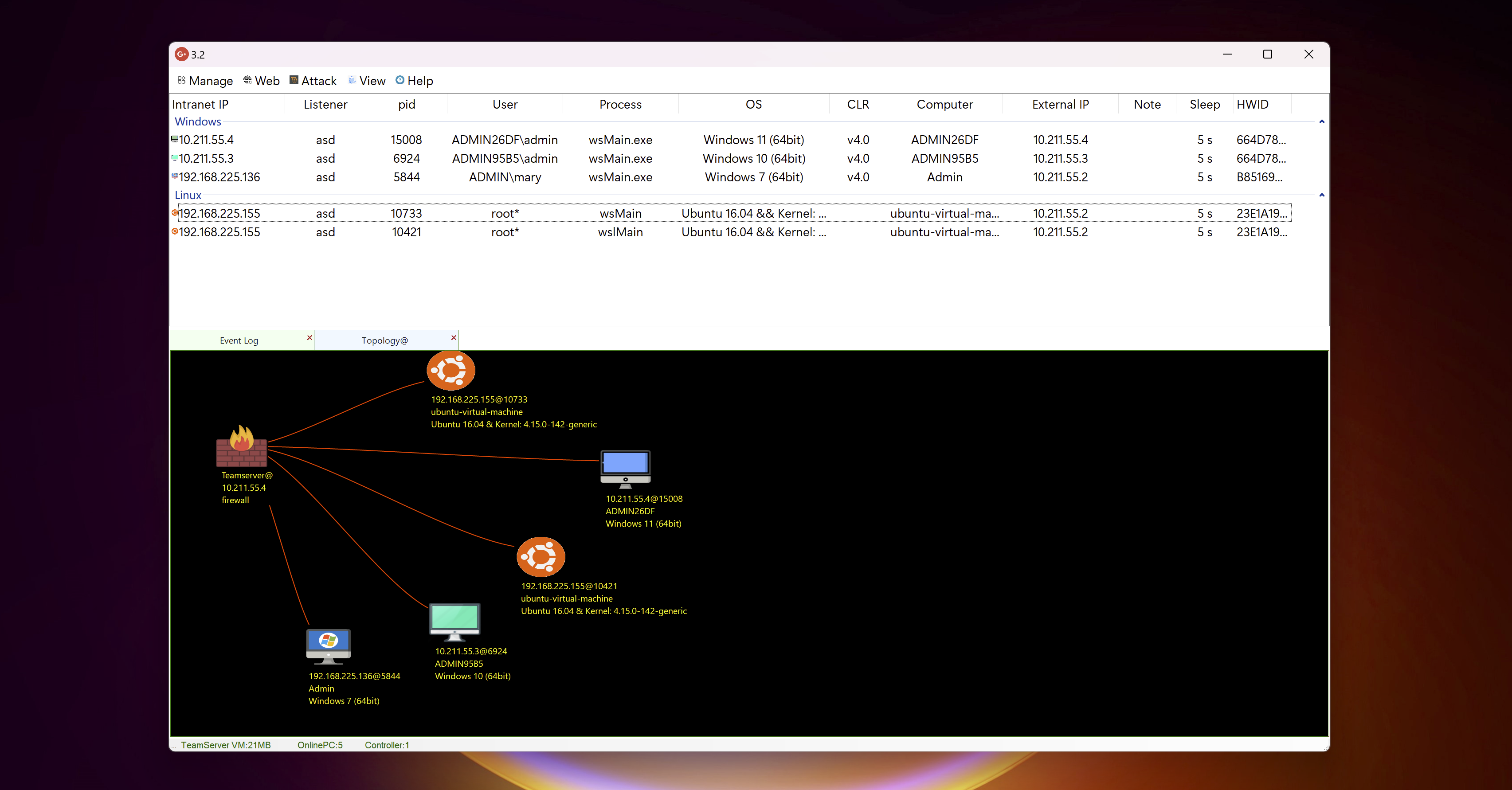Open the Attack menu
Screen dimensions: 1512x790
[313, 81]
